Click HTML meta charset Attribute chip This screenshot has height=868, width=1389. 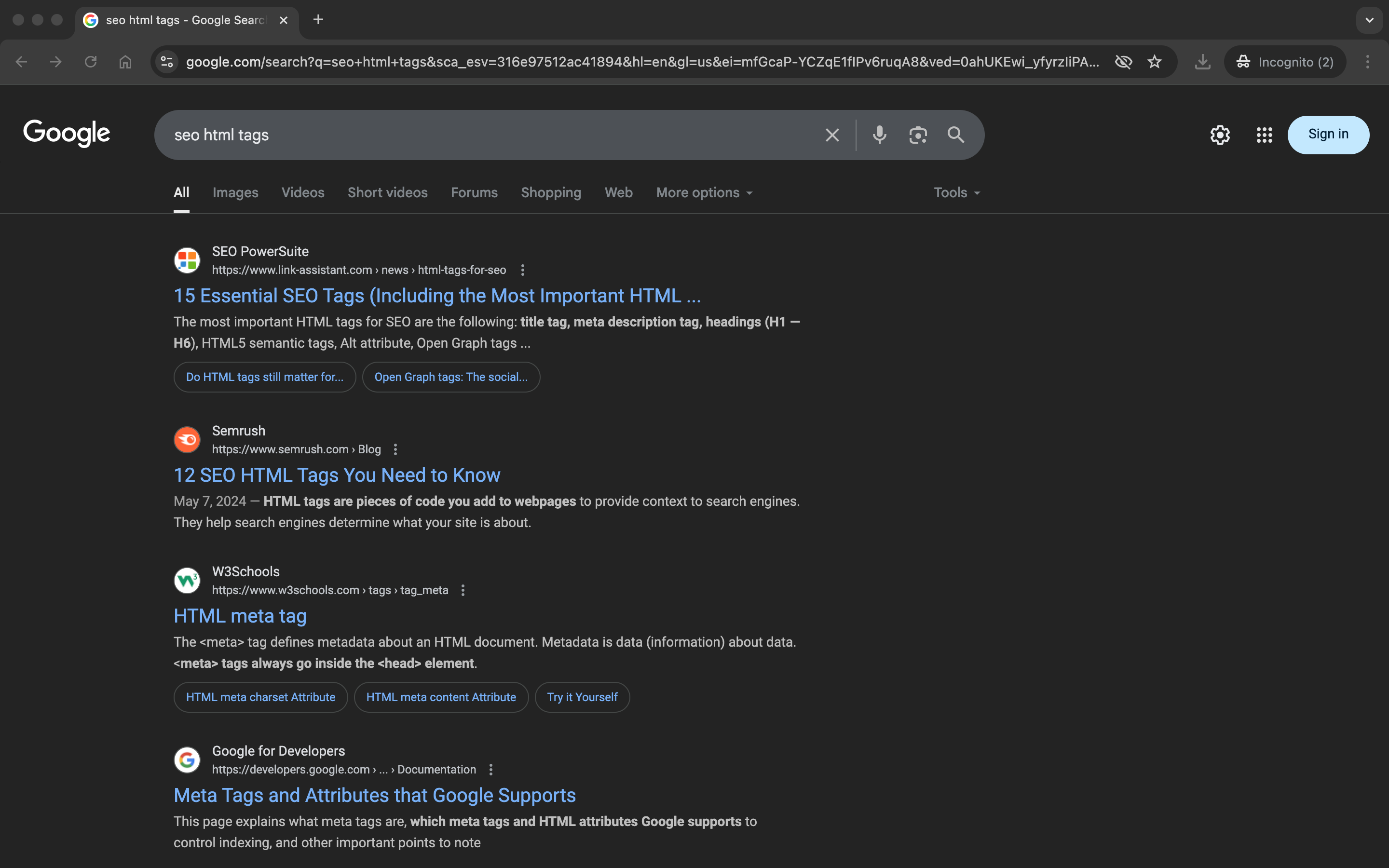(260, 697)
